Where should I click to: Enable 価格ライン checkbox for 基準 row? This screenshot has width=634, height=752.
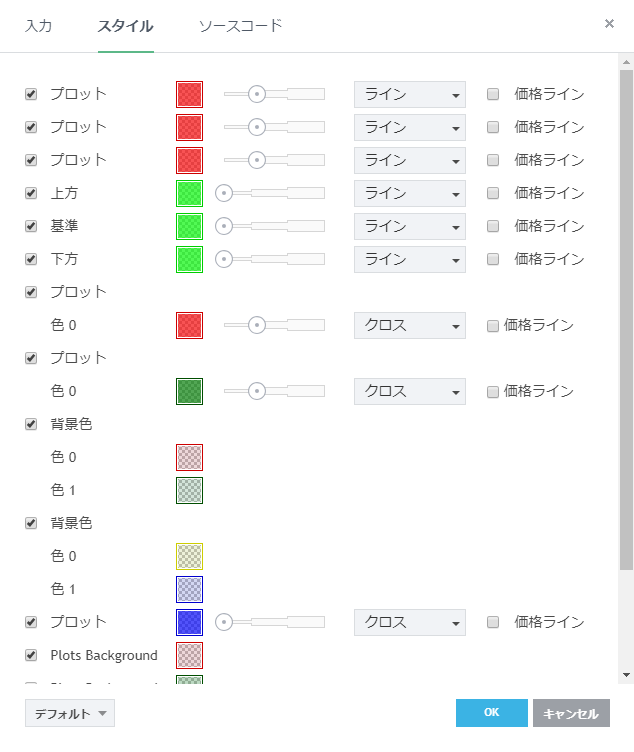point(493,226)
